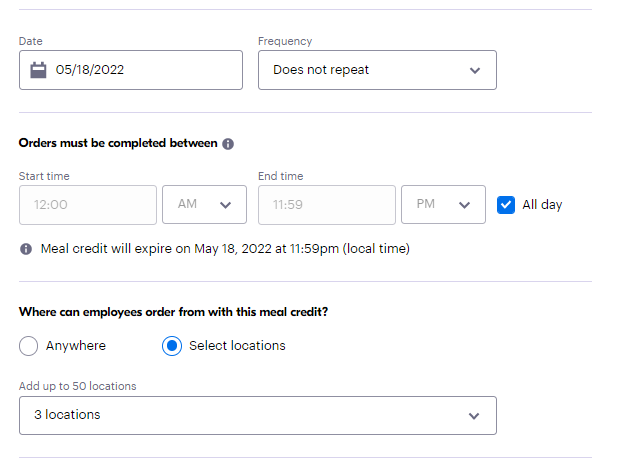Expand the "3 locations" dropdown

tap(257, 415)
